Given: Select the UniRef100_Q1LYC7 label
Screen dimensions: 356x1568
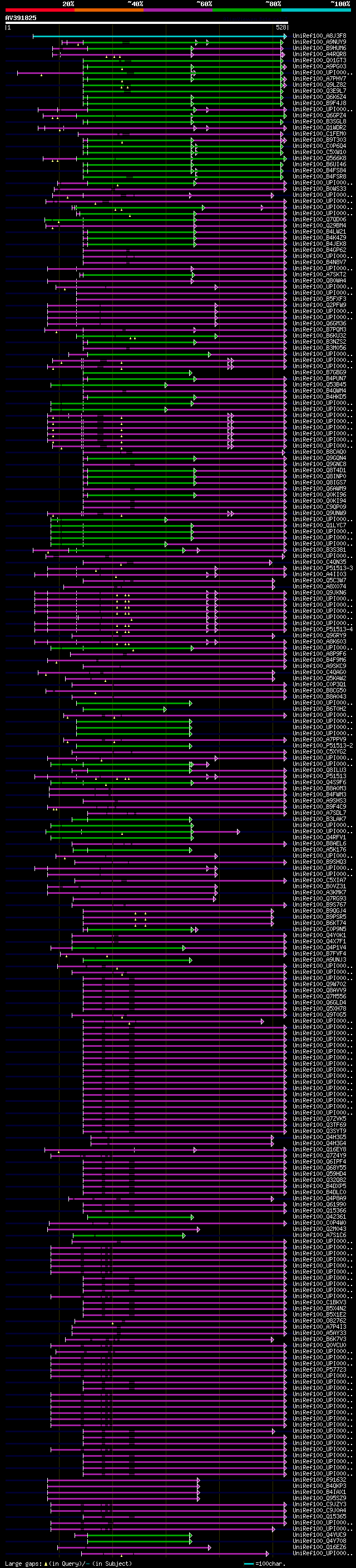Looking at the screenshot, I should pyautogui.click(x=319, y=525).
